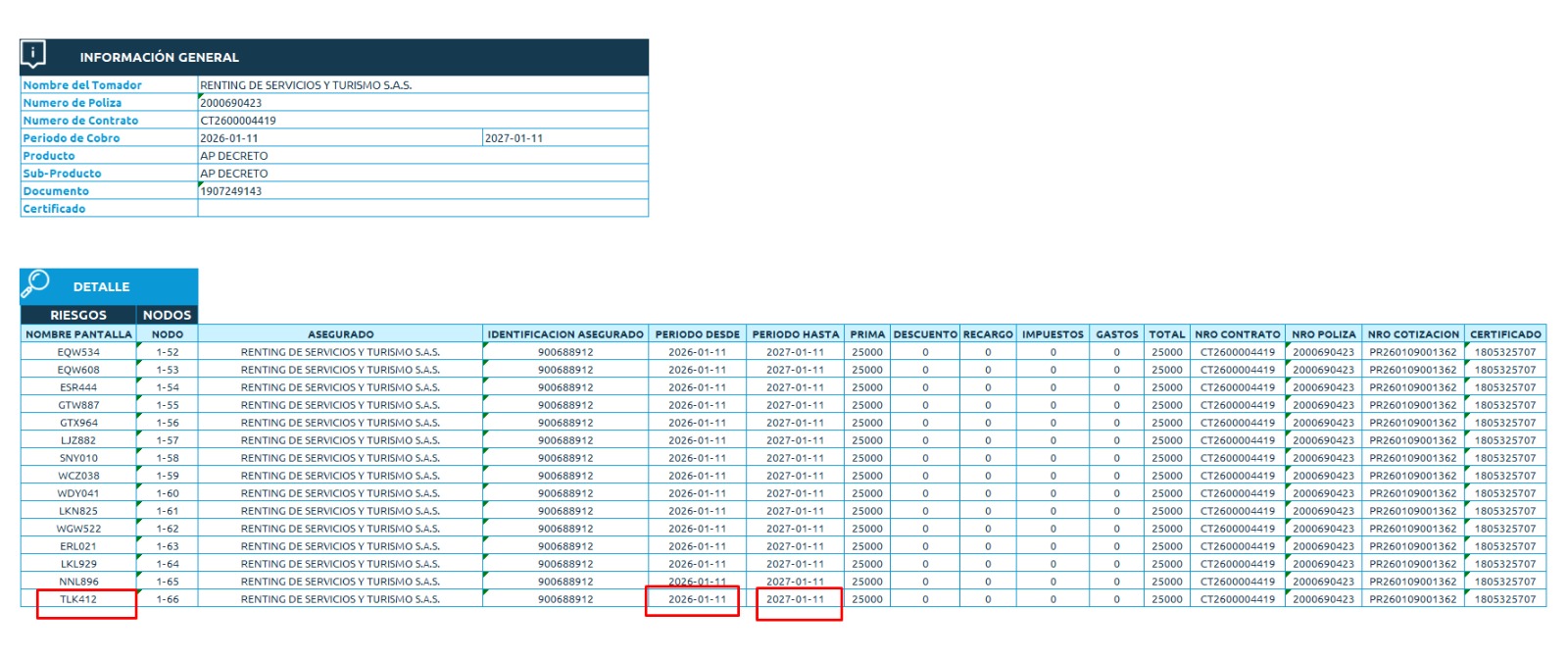Open the NODOS tab
Image resolution: width=1568 pixels, height=661 pixels.
tap(167, 315)
